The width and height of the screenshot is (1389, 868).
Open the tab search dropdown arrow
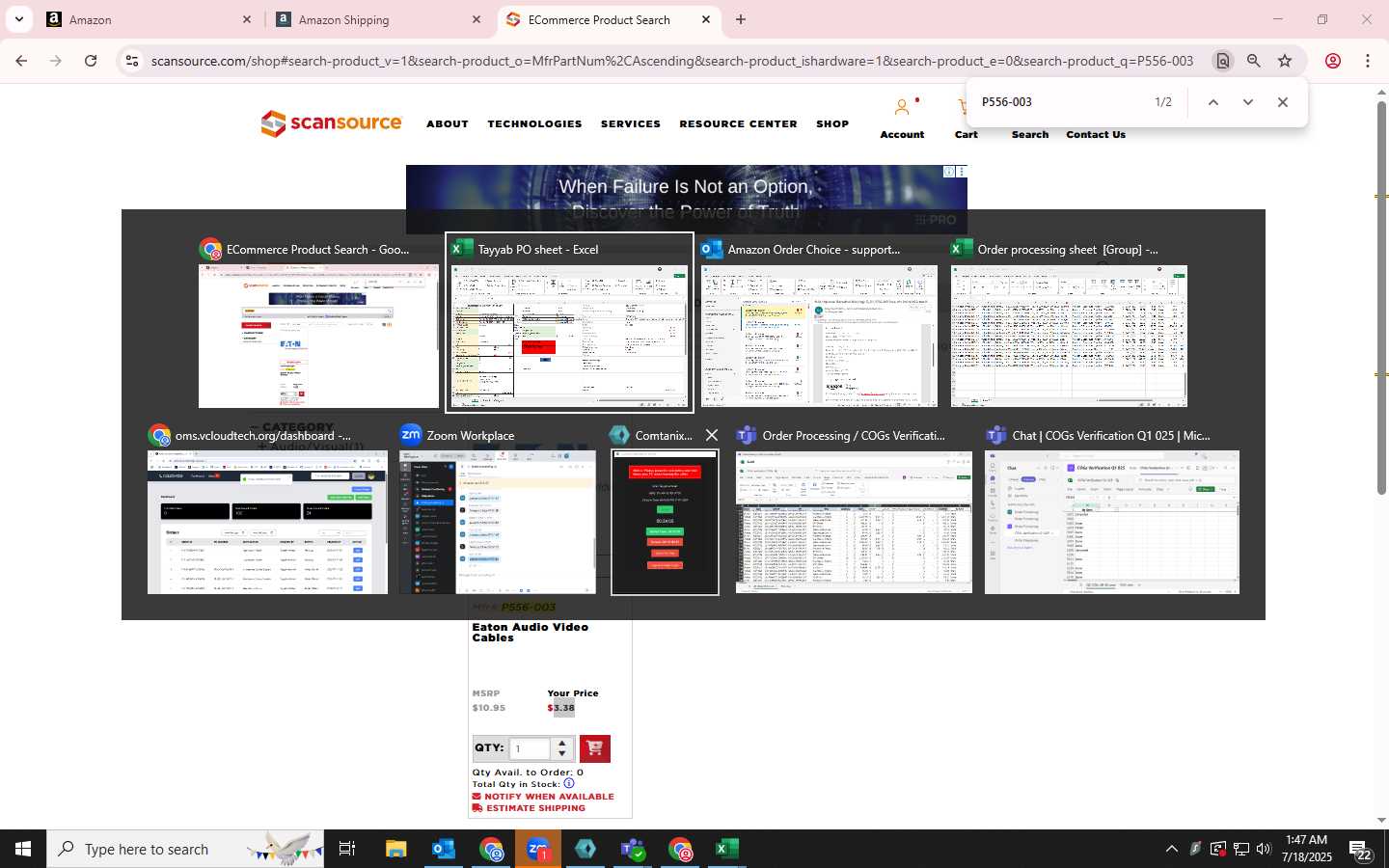tap(18, 19)
